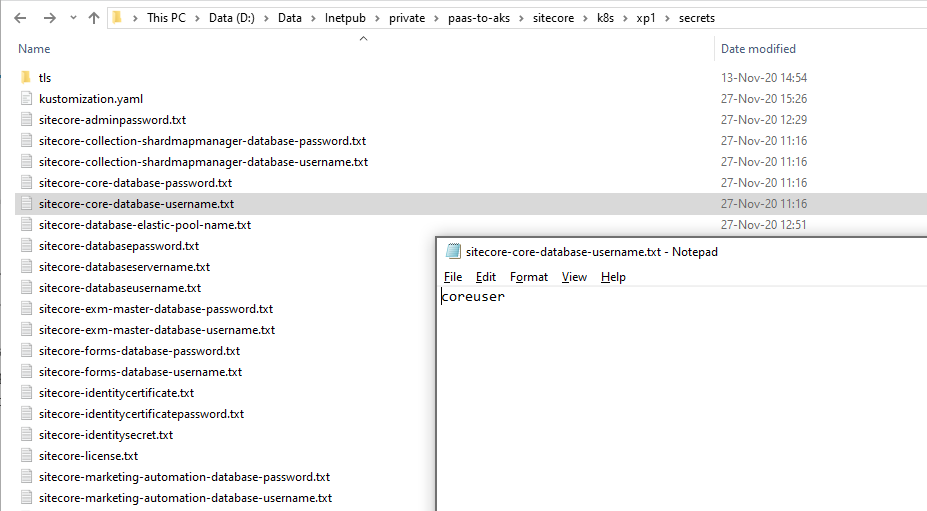Click date 27-Nov-20 12:29

tap(764, 119)
